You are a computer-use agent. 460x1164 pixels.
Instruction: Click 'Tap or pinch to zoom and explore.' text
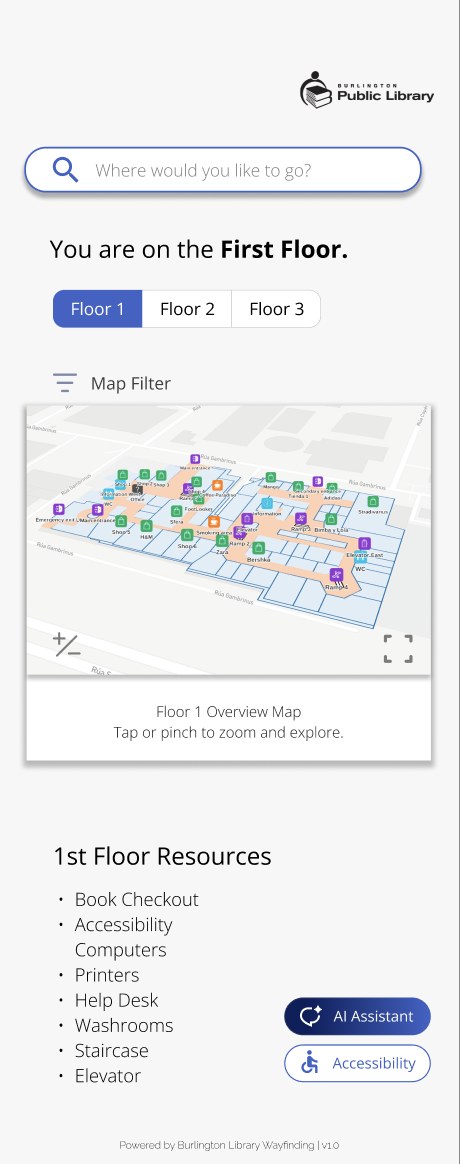(229, 733)
